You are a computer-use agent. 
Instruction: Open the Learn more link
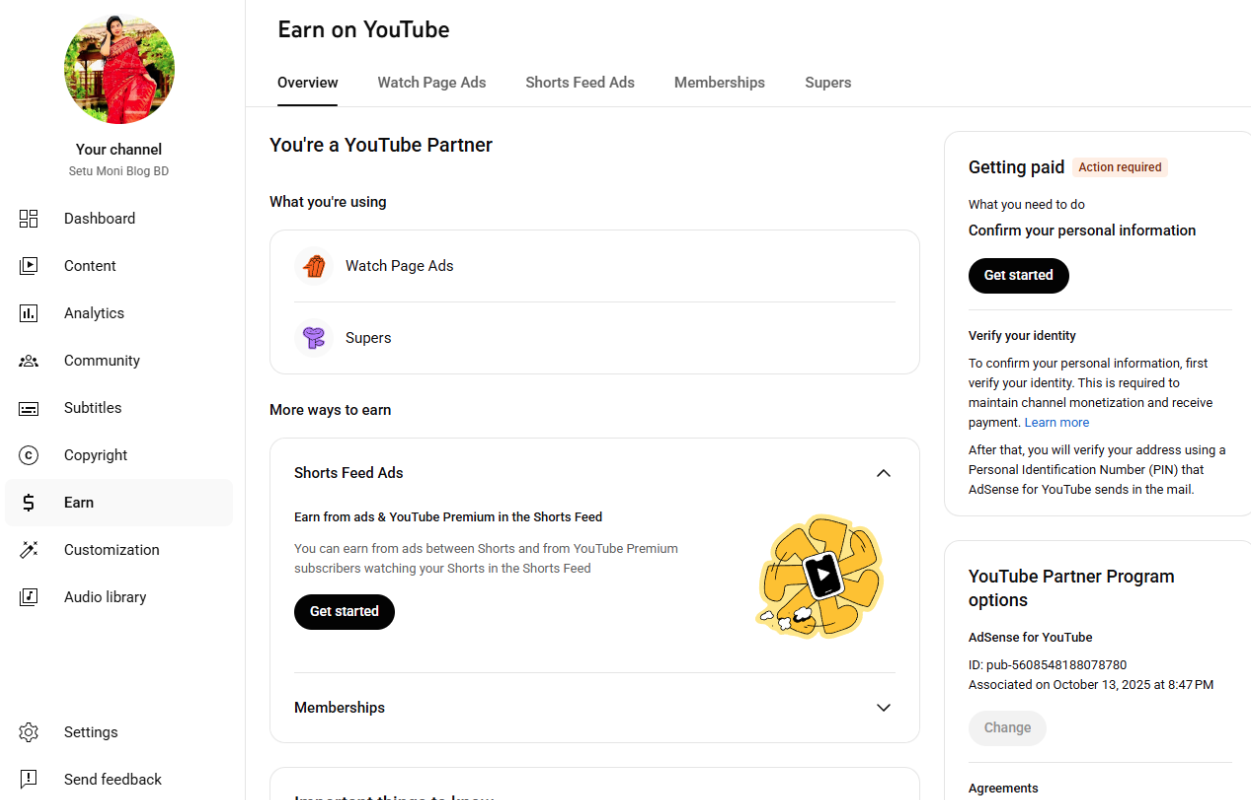pyautogui.click(x=1056, y=422)
